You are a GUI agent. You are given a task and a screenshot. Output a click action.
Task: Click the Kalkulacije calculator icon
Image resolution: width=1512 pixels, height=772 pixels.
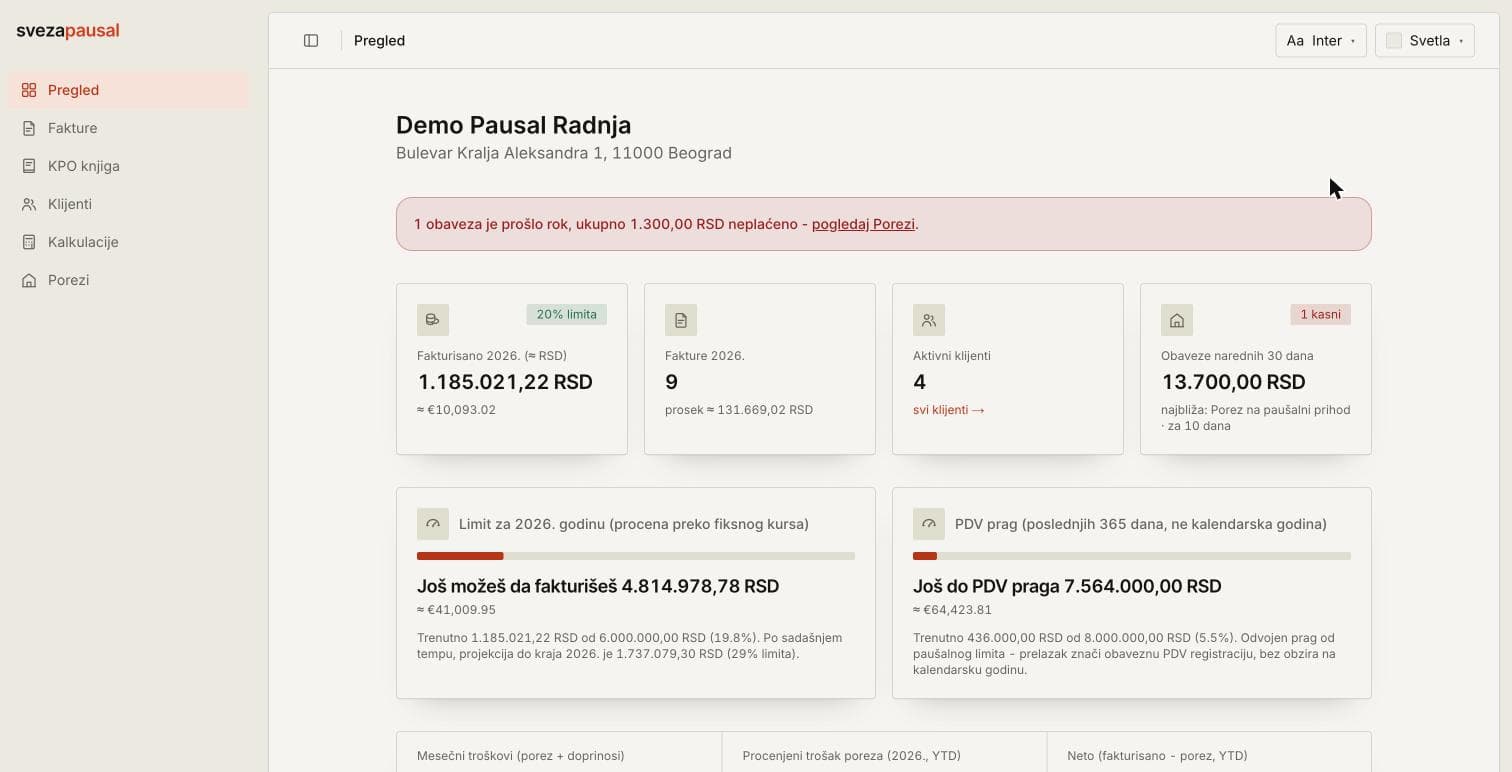[29, 242]
